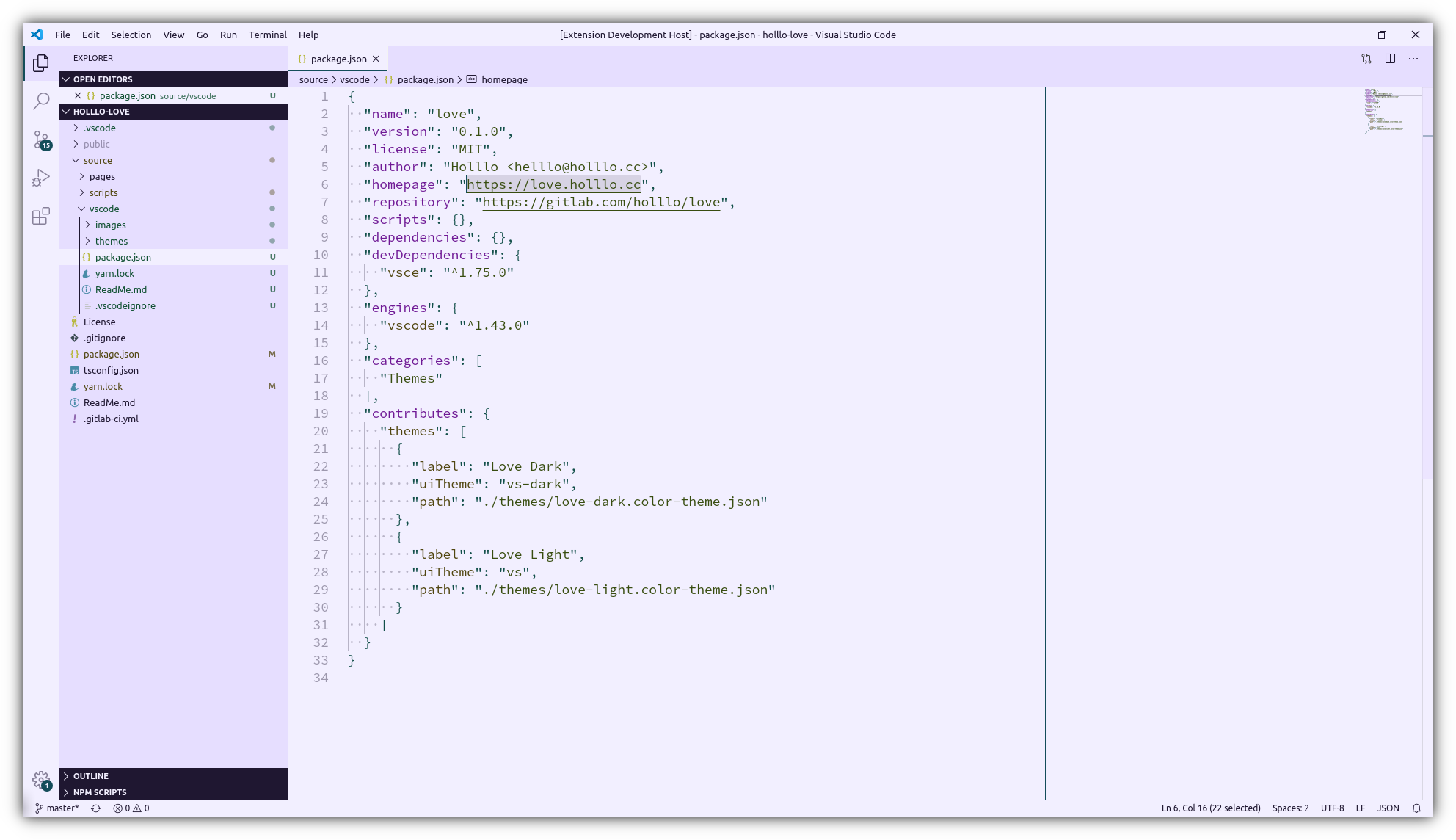
Task: Expand the public folder
Action: (173, 144)
